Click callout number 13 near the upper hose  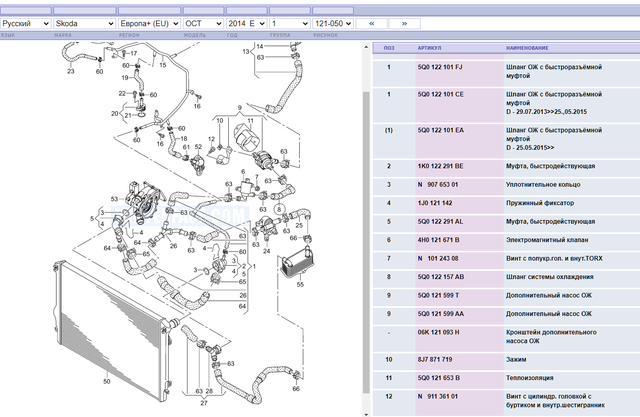tap(246, 51)
